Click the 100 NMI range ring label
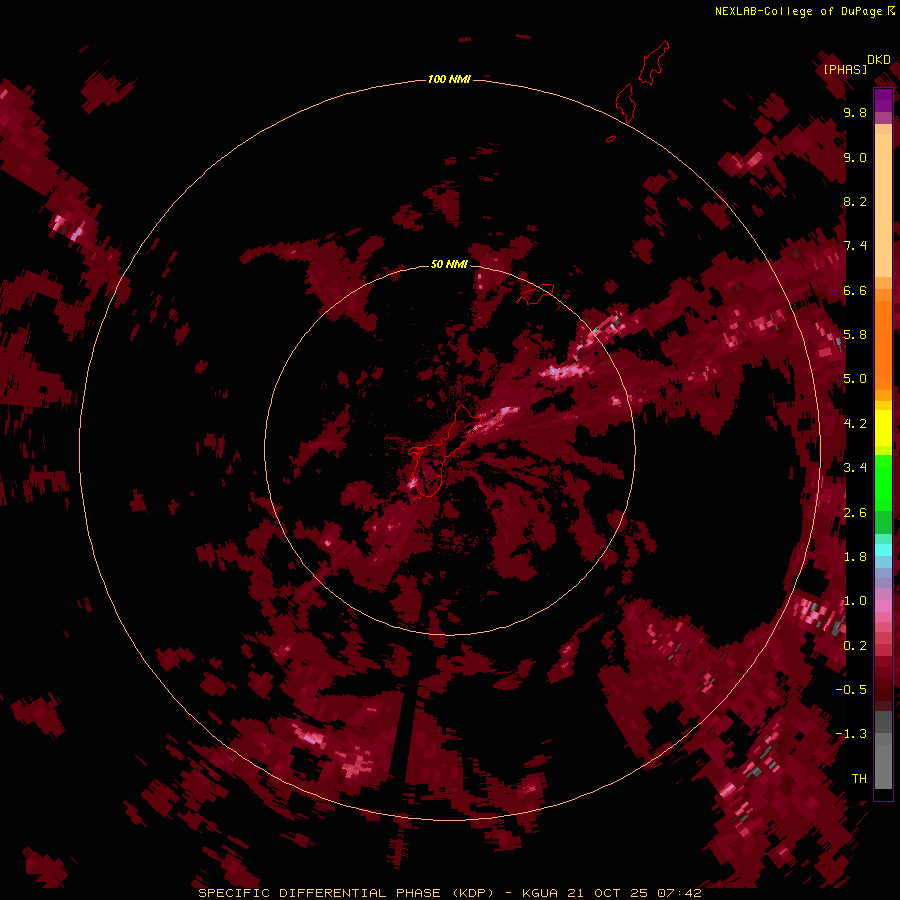 [x=449, y=79]
